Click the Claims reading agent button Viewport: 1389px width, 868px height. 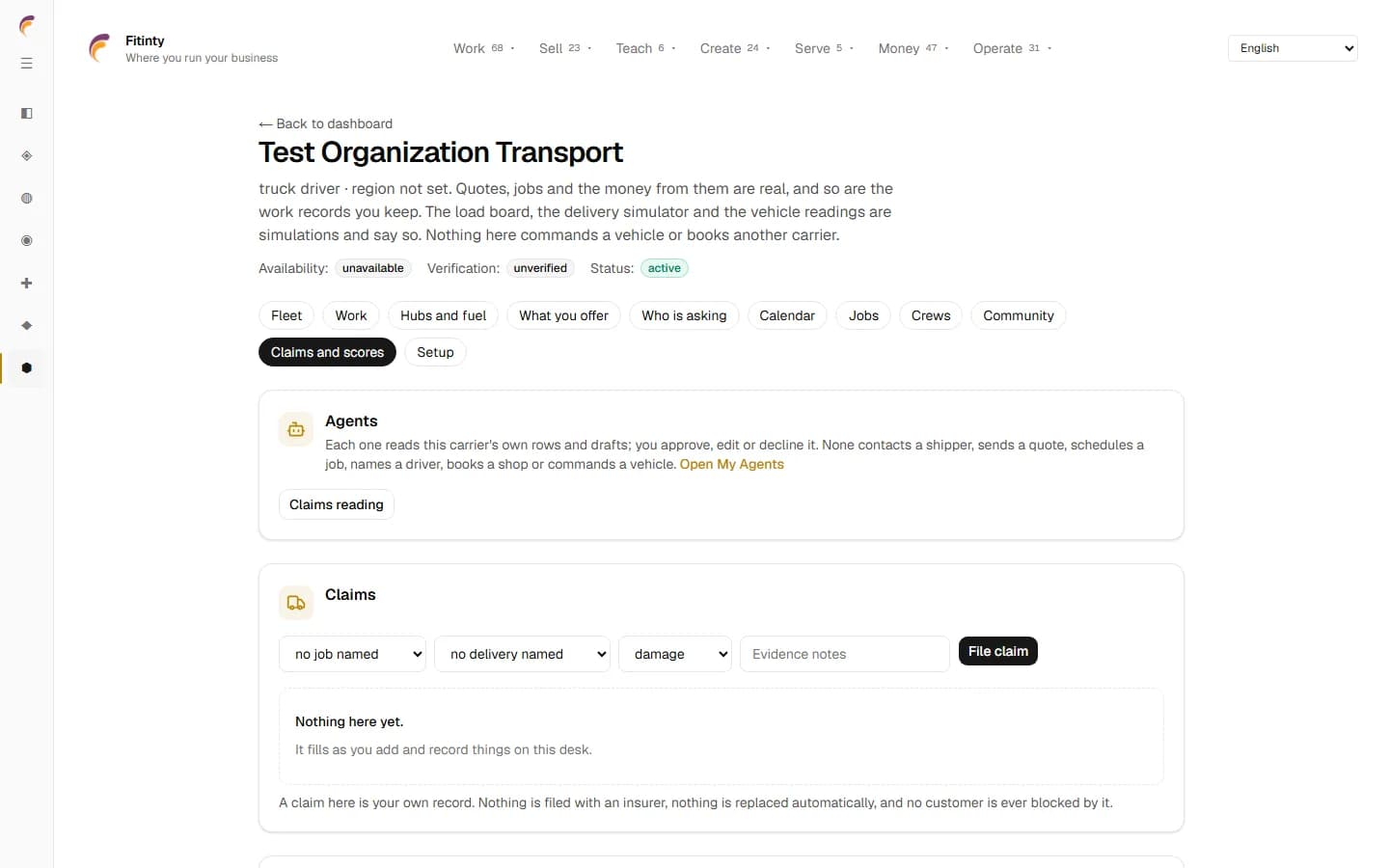(337, 504)
